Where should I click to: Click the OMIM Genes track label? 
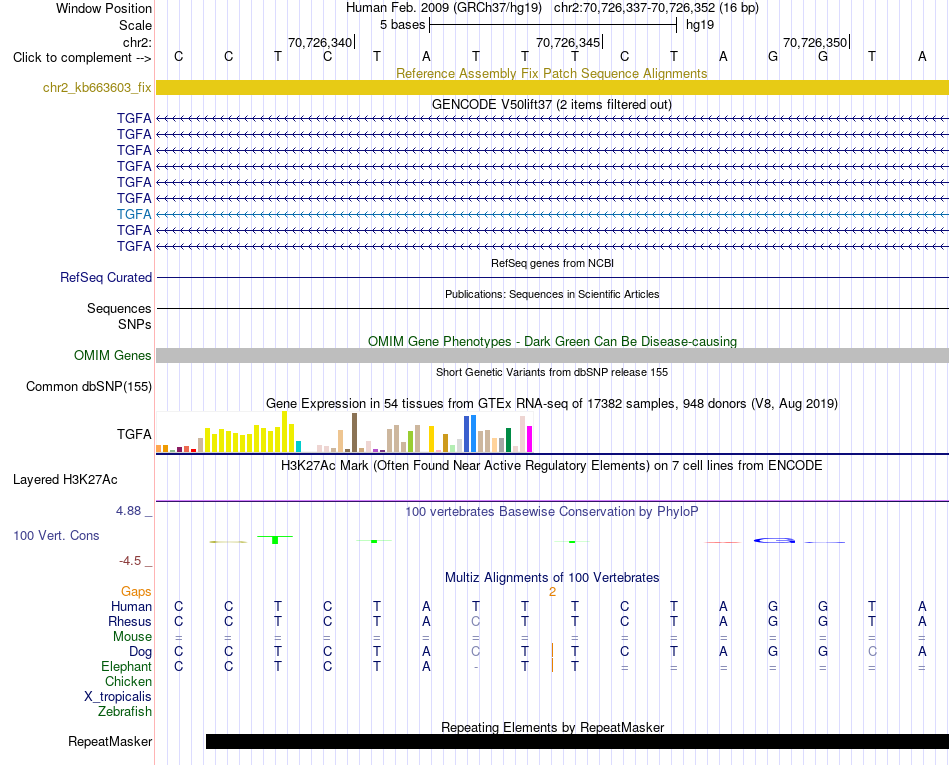coord(113,356)
